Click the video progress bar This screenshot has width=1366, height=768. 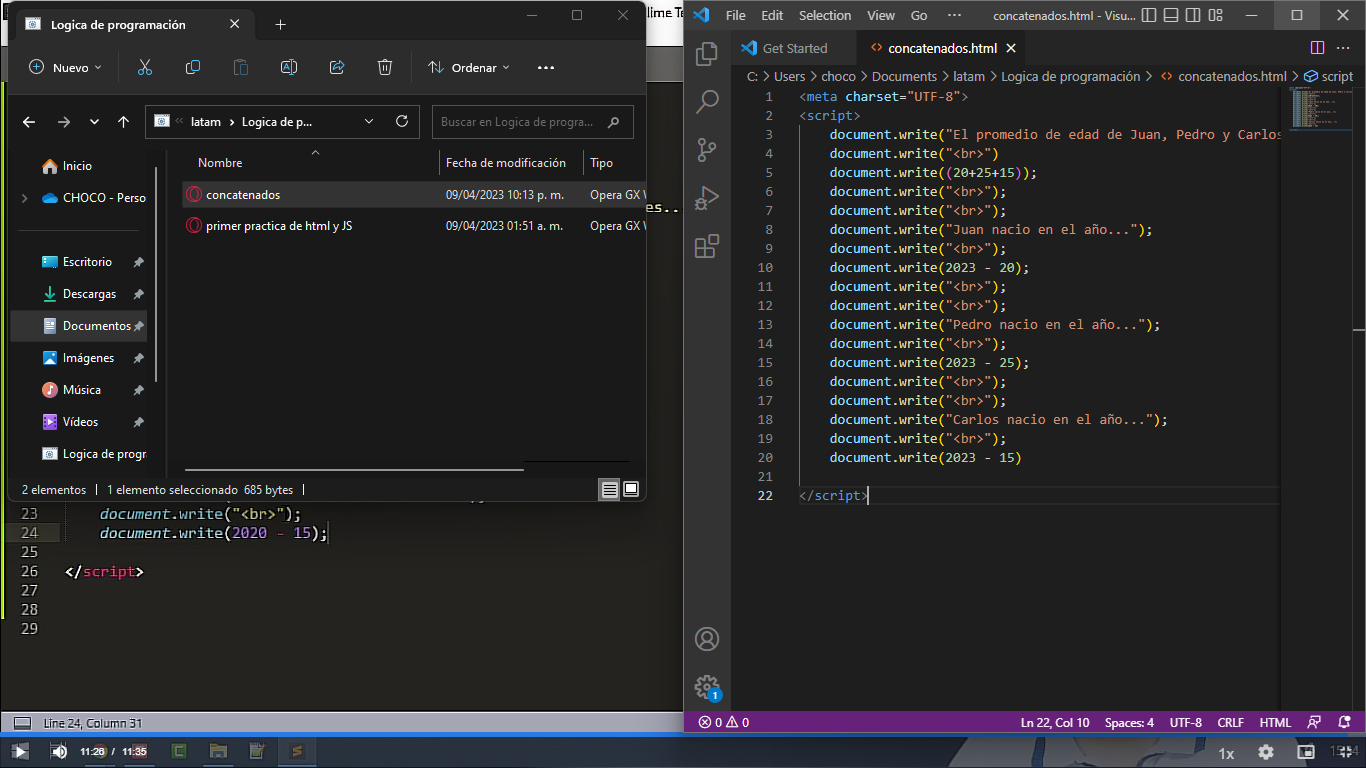[683, 735]
